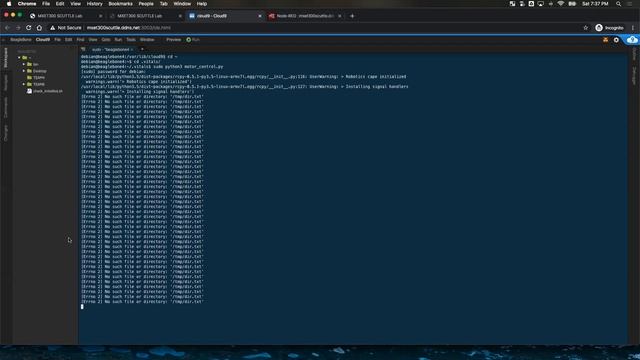Click the orange bug icon
The image size is (640, 360).
click(606, 40)
